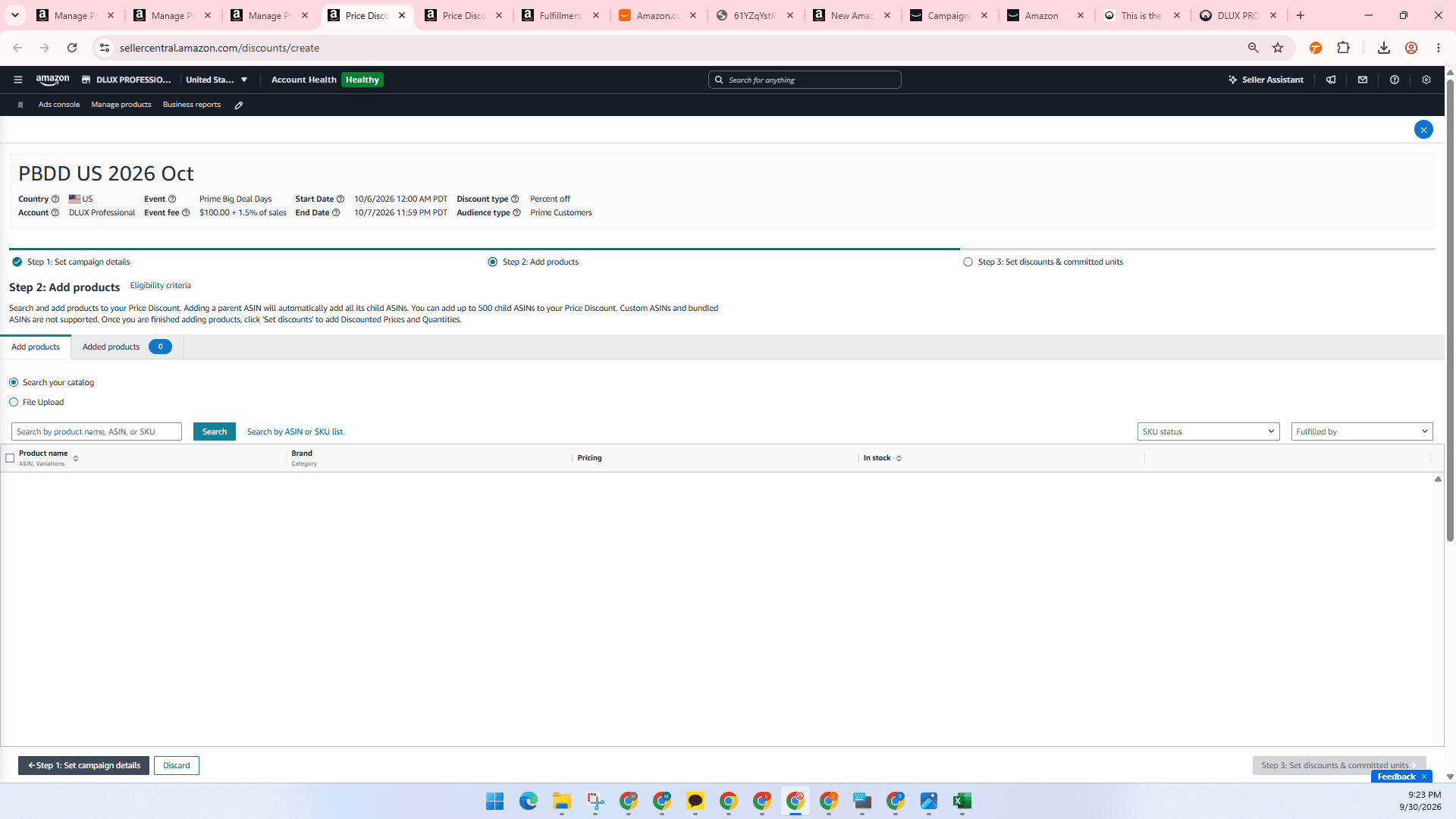Open Business reports in the nav bar
The height and width of the screenshot is (819, 1456).
pos(192,105)
